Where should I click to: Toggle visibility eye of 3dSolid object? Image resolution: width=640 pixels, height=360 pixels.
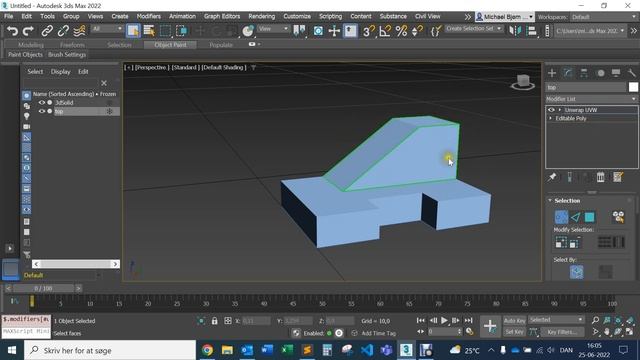tap(42, 102)
